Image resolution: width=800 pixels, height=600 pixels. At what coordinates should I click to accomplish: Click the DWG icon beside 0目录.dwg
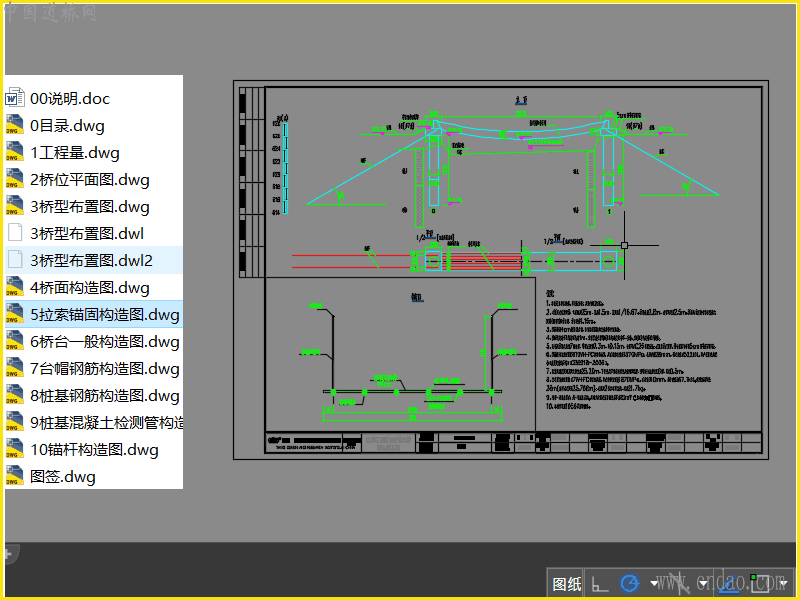(15, 124)
